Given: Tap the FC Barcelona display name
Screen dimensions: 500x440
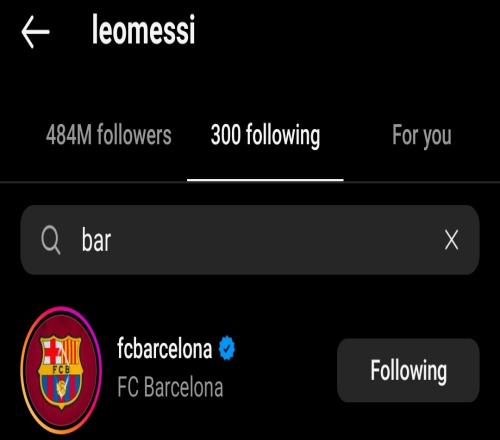Looking at the screenshot, I should point(170,387).
